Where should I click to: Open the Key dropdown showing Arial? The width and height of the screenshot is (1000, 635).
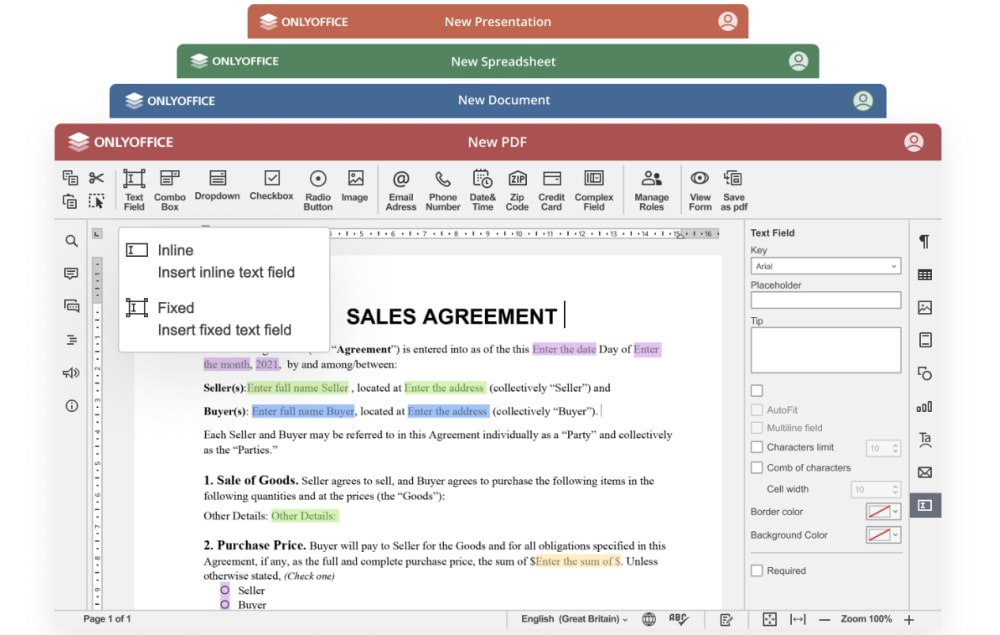[x=825, y=266]
